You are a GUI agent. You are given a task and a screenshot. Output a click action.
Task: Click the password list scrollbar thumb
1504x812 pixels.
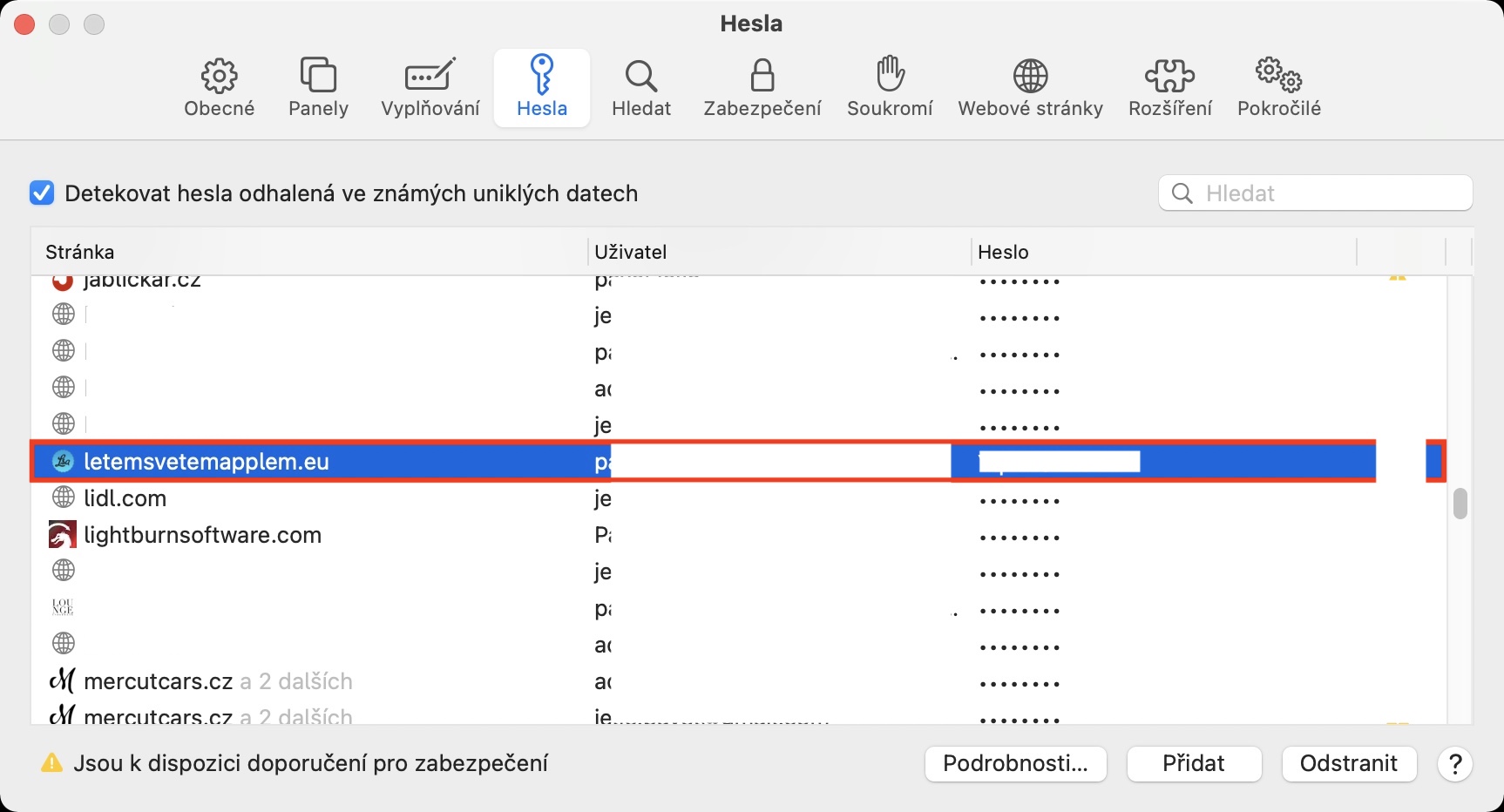[1460, 504]
